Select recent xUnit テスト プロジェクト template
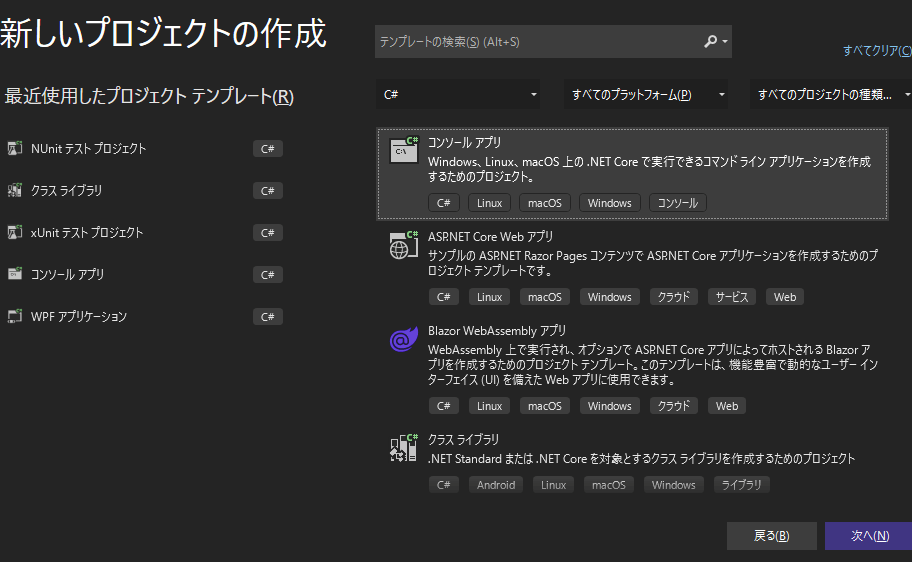The width and height of the screenshot is (912, 562). click(87, 232)
